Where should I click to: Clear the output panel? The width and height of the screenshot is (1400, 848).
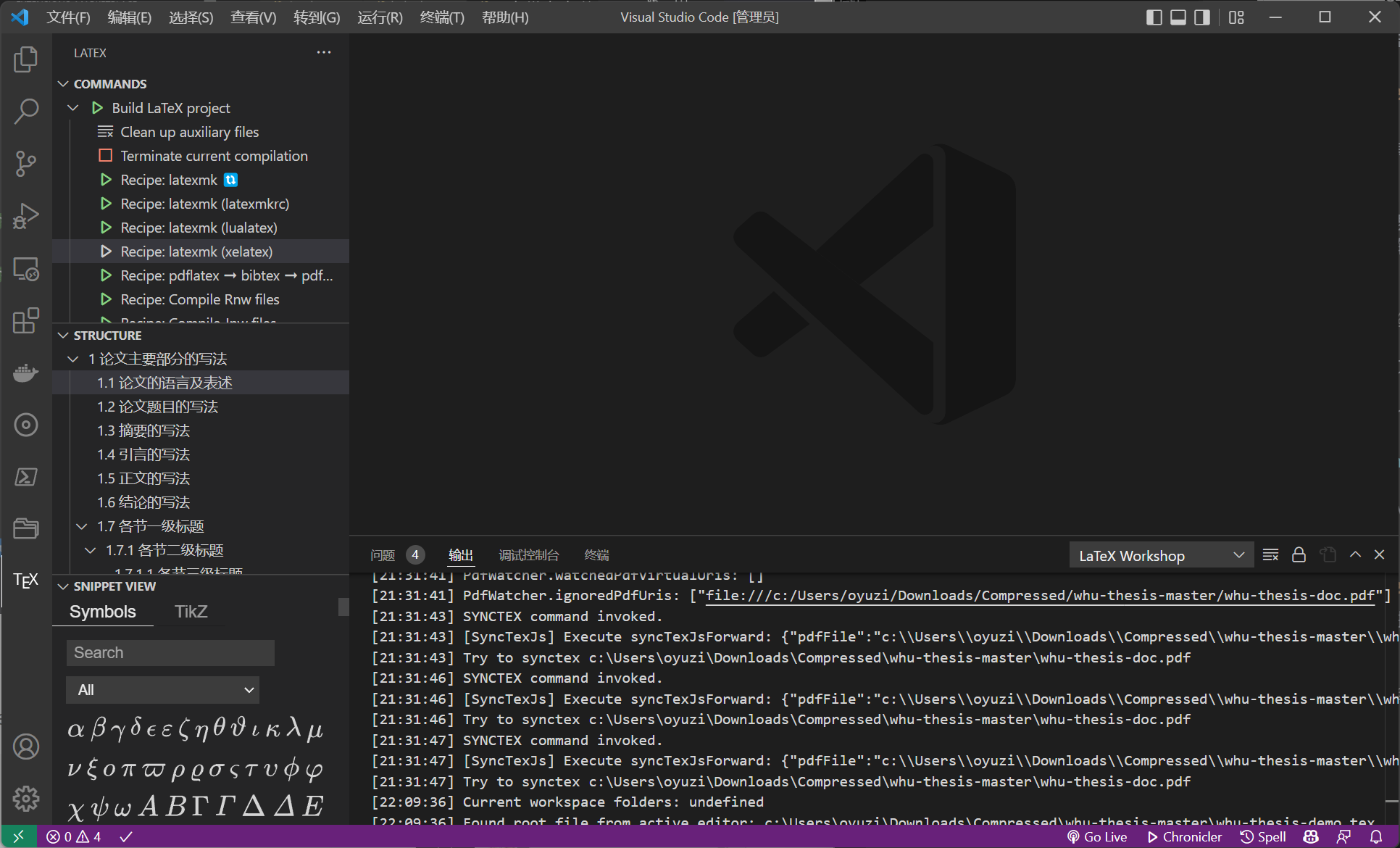point(1270,554)
